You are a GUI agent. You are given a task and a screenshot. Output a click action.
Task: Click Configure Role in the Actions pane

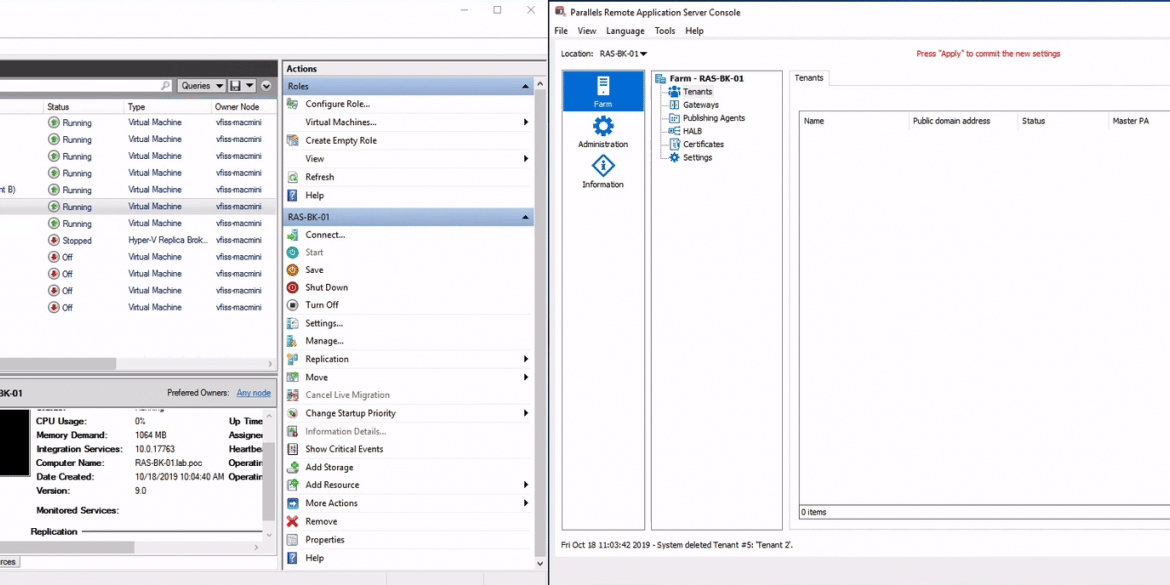point(337,104)
